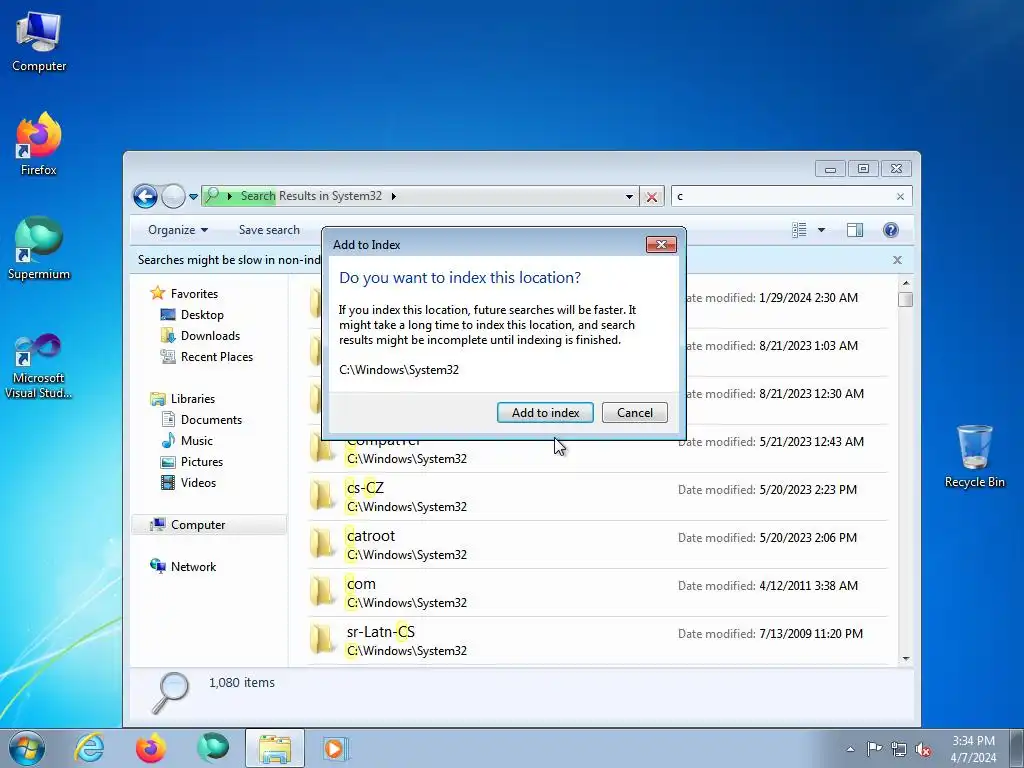This screenshot has width=1024, height=768.
Task: Open the network tray icon
Action: click(x=899, y=749)
